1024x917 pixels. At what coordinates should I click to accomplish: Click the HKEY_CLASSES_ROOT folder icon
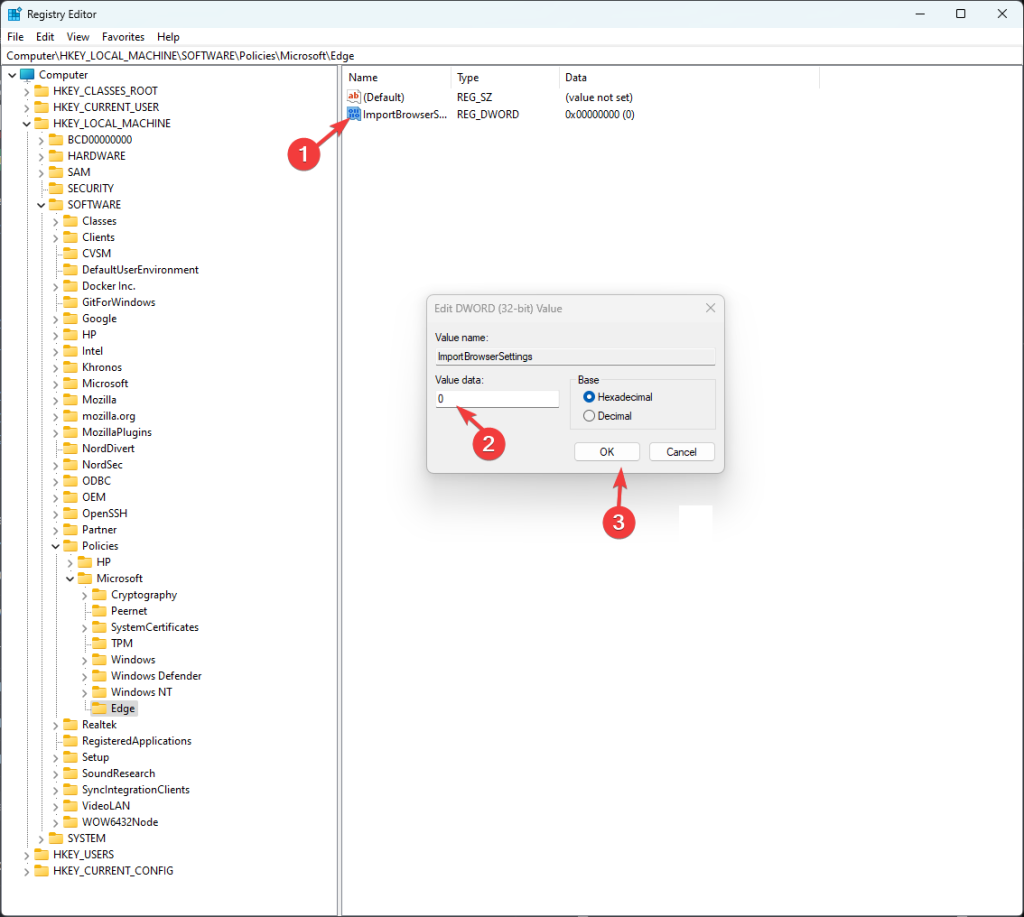click(x=42, y=91)
